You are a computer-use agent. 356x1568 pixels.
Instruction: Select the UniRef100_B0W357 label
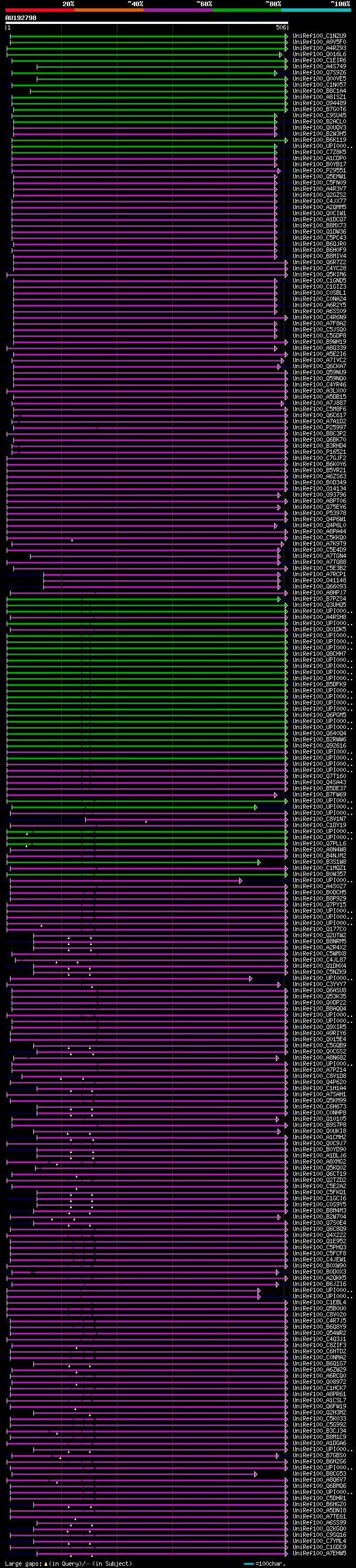(x=319, y=874)
